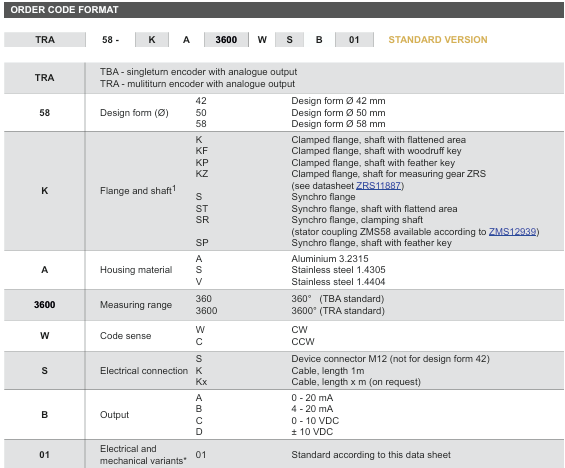
Task: Select the 'Measuring range' label
Action: [x=136, y=305]
